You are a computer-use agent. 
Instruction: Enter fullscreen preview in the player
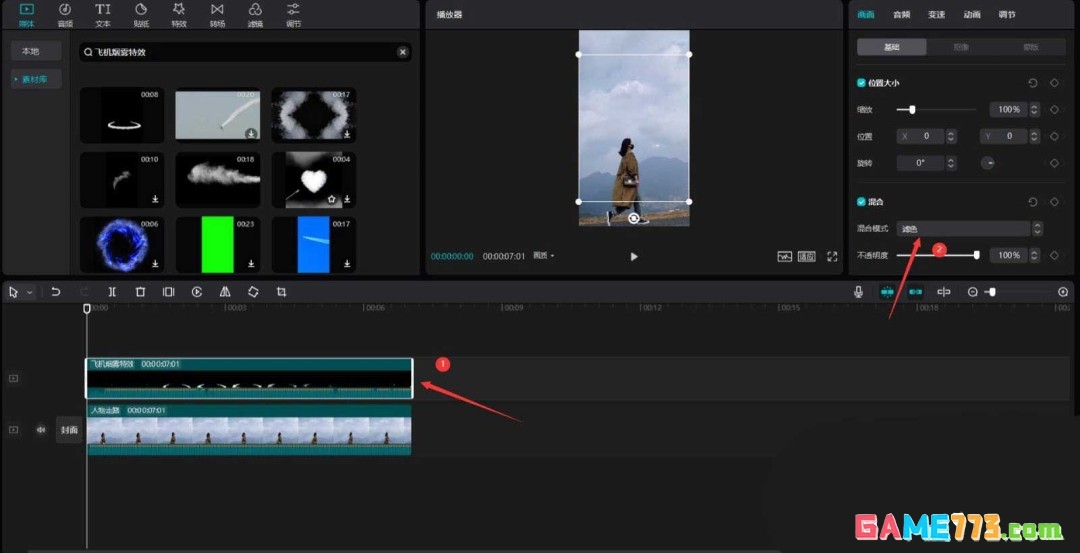[832, 257]
